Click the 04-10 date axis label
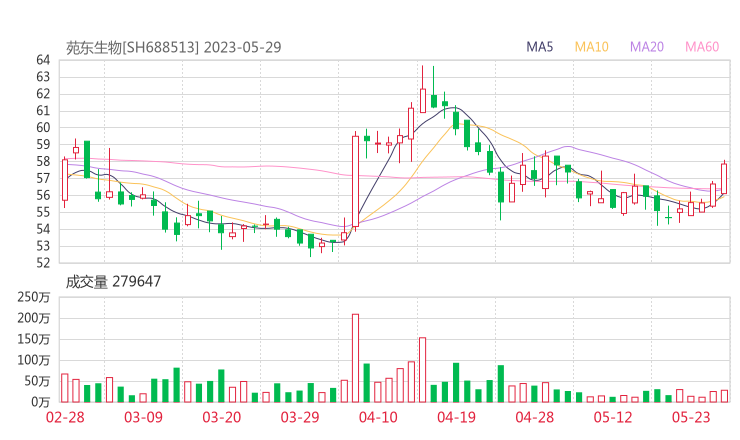Screen dimensions: 740x440 click(378, 417)
